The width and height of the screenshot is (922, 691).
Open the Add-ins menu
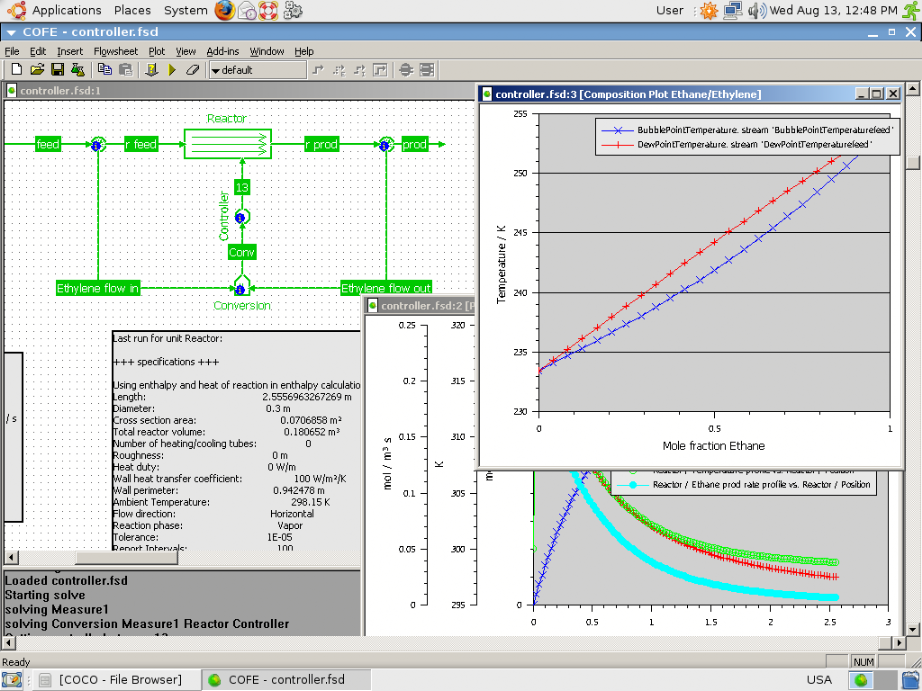[x=223, y=51]
